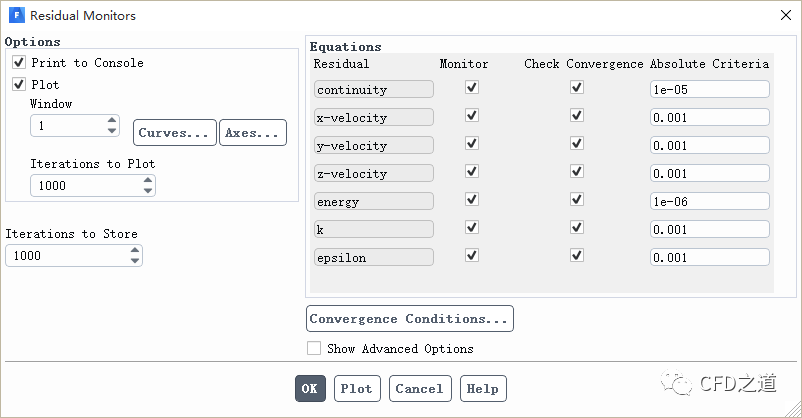Enable Show Advanced Options checkbox
Screen dimensions: 802x418
click(x=314, y=349)
